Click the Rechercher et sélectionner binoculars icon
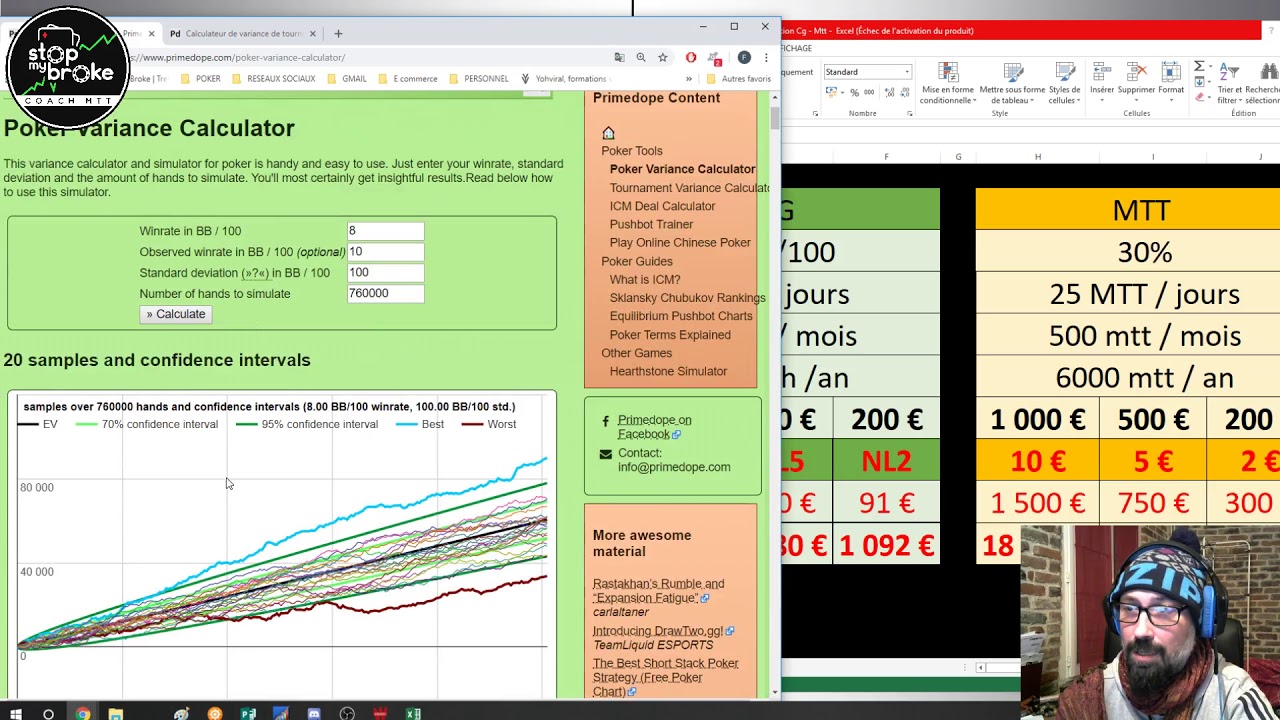Image resolution: width=1280 pixels, height=720 pixels. click(x=1269, y=71)
